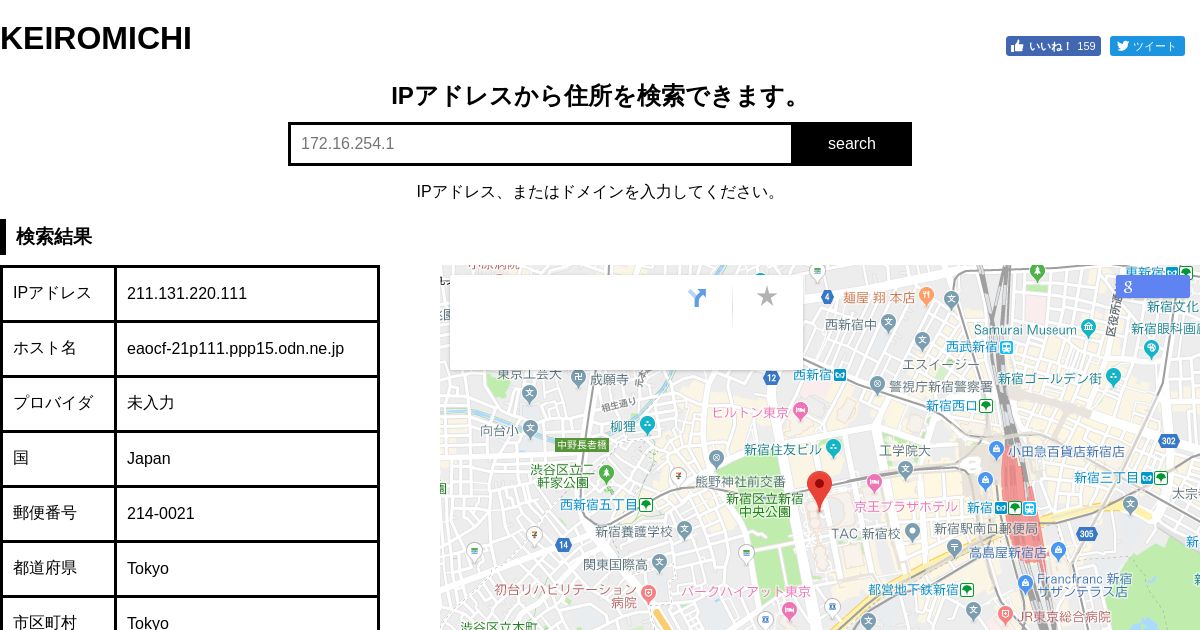Click the 新宿住友ビル marker icon
Viewport: 1200px width, 630px height.
pos(834,447)
